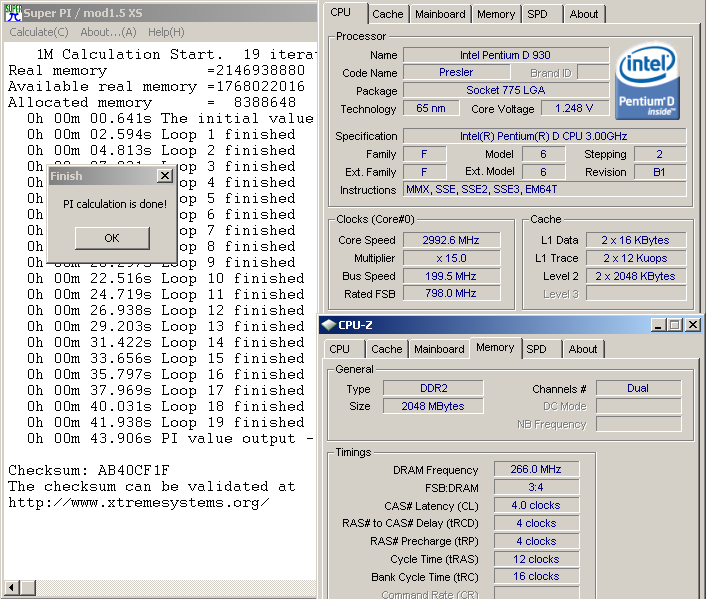Switch to Memory tab in upper CPU-Z window
Viewport: 706px width, 599px height.
pyautogui.click(x=496, y=14)
